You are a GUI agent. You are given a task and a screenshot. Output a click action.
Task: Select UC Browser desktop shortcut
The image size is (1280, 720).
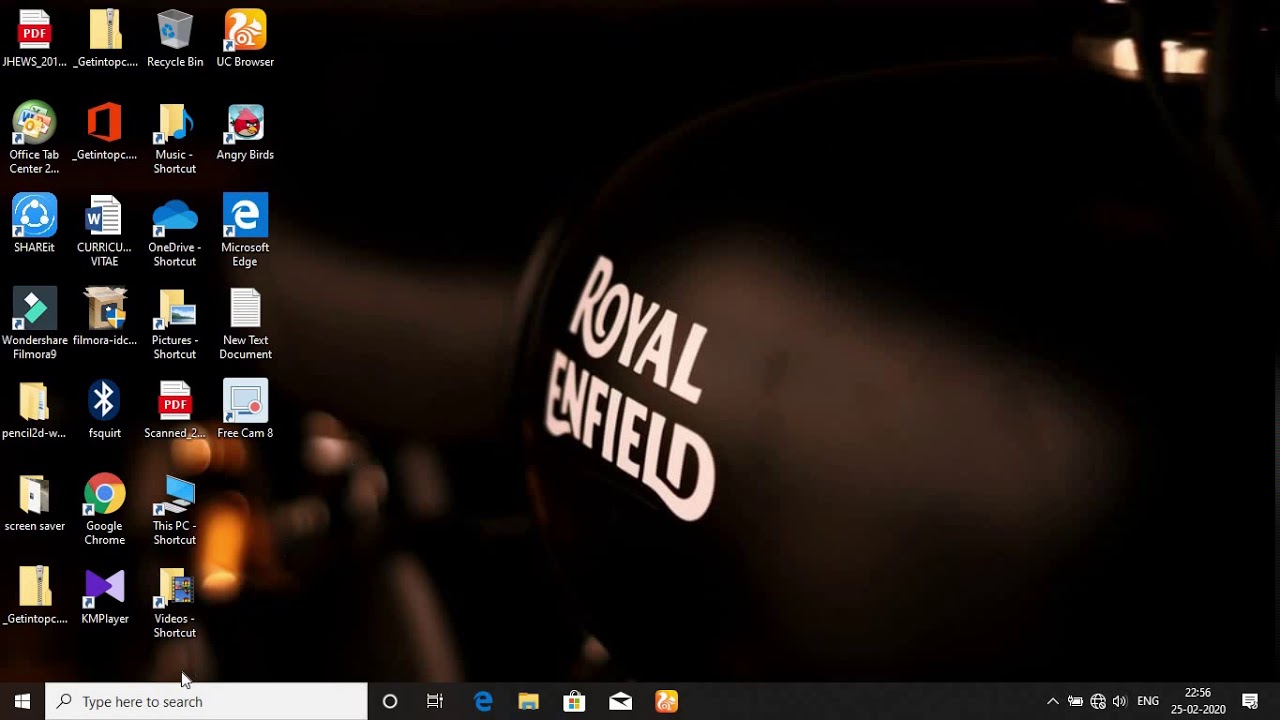tap(245, 39)
